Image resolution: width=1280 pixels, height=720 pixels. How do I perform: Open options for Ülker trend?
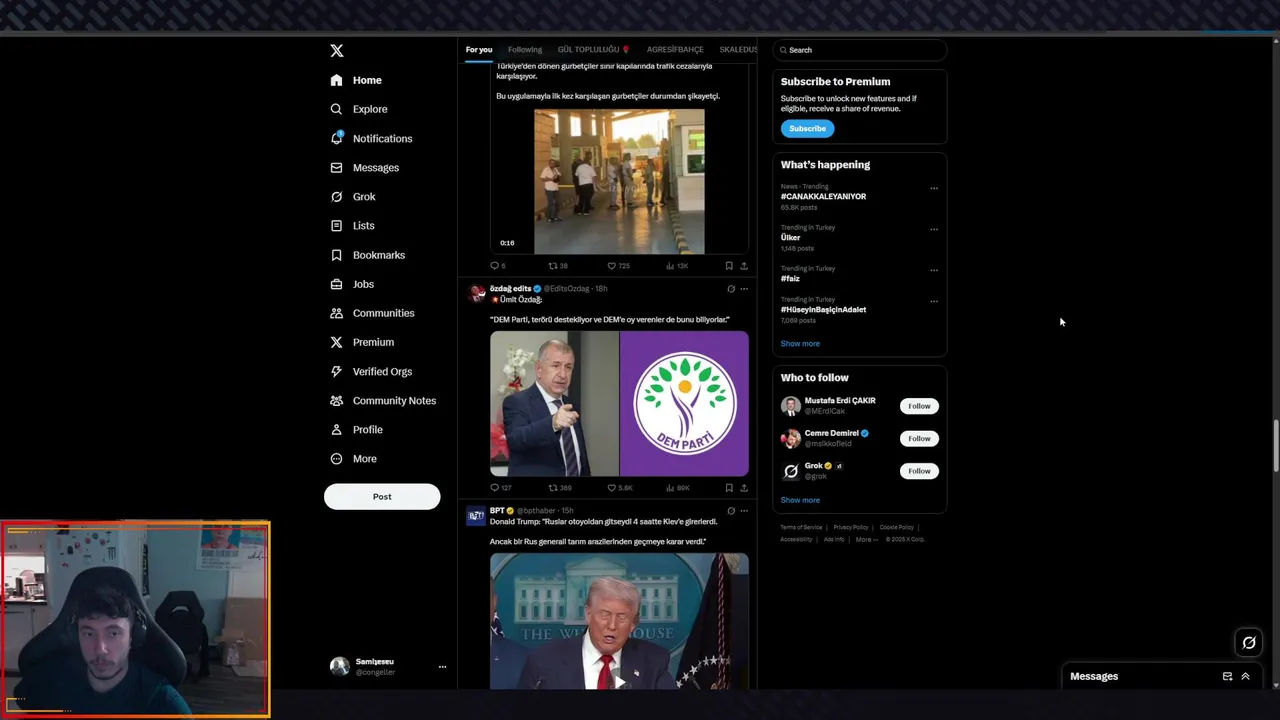(934, 229)
